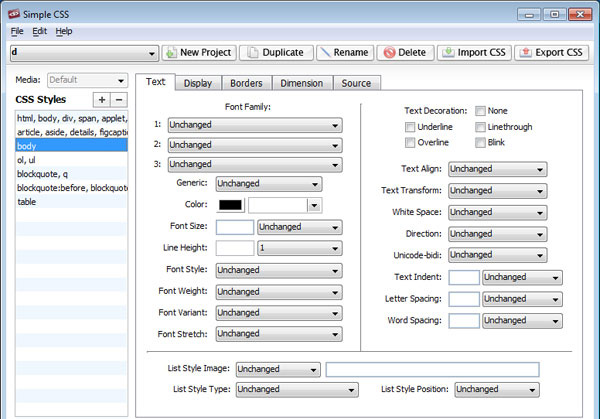This screenshot has width=600, height=419.
Task: Click the Duplicate project button
Action: pyautogui.click(x=276, y=52)
